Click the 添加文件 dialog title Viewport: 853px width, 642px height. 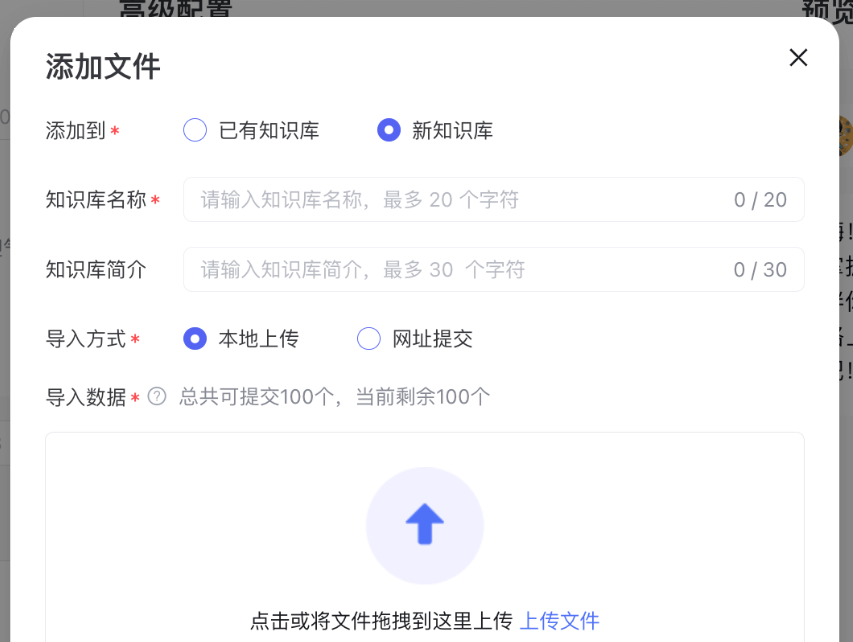click(x=103, y=66)
